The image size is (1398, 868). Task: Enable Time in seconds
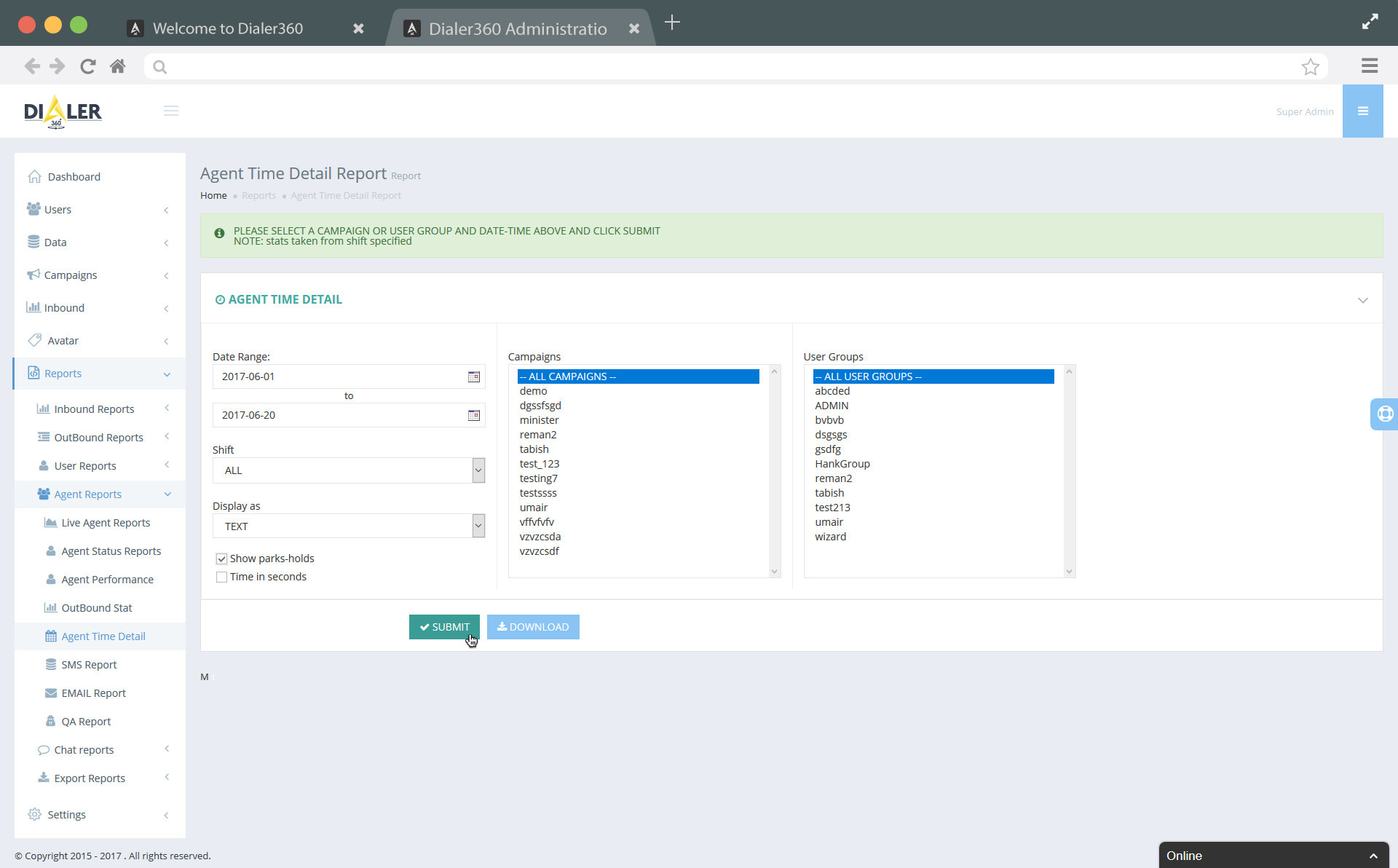(x=221, y=576)
